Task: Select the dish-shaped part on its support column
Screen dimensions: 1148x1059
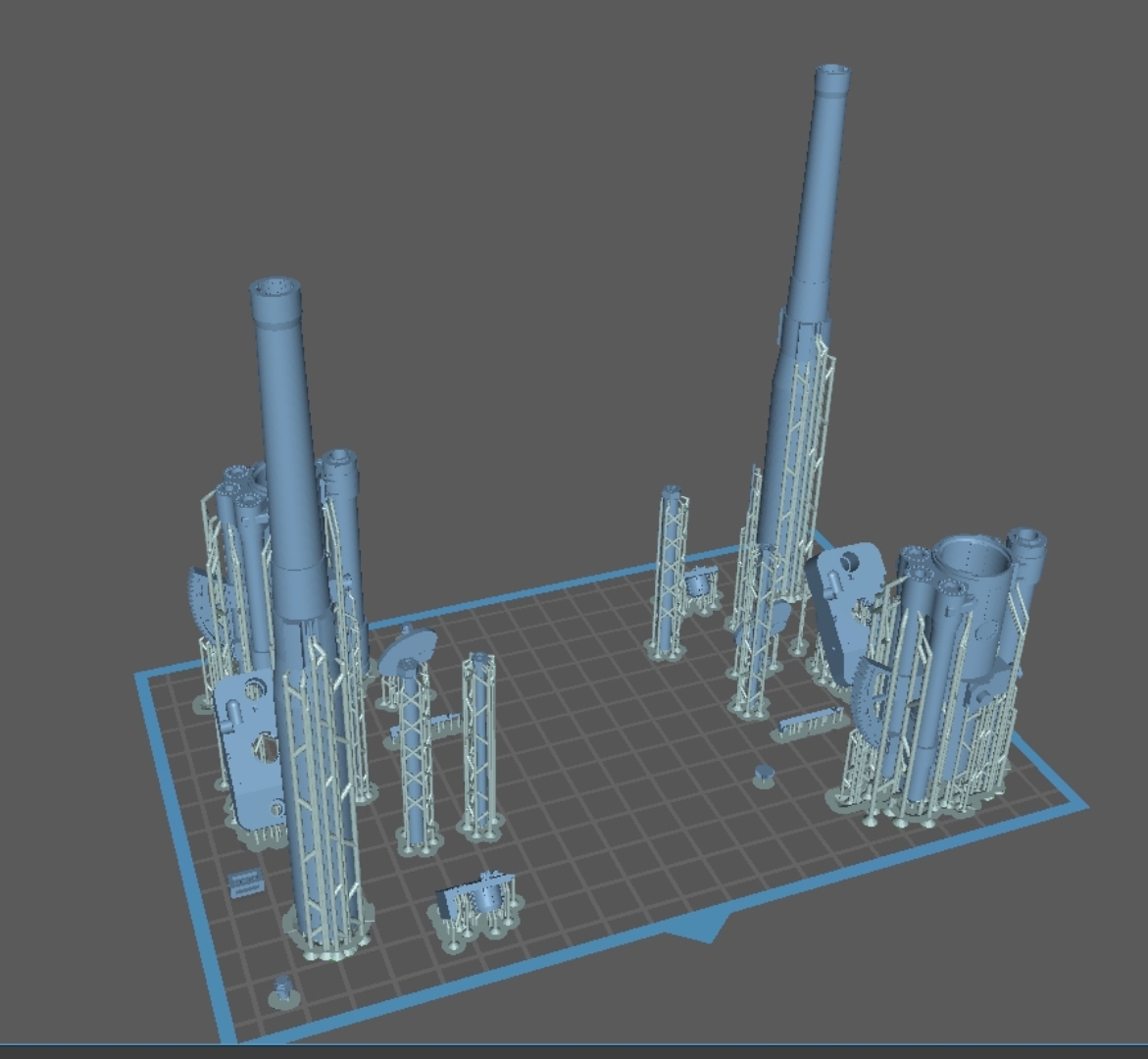Action: 408,649
